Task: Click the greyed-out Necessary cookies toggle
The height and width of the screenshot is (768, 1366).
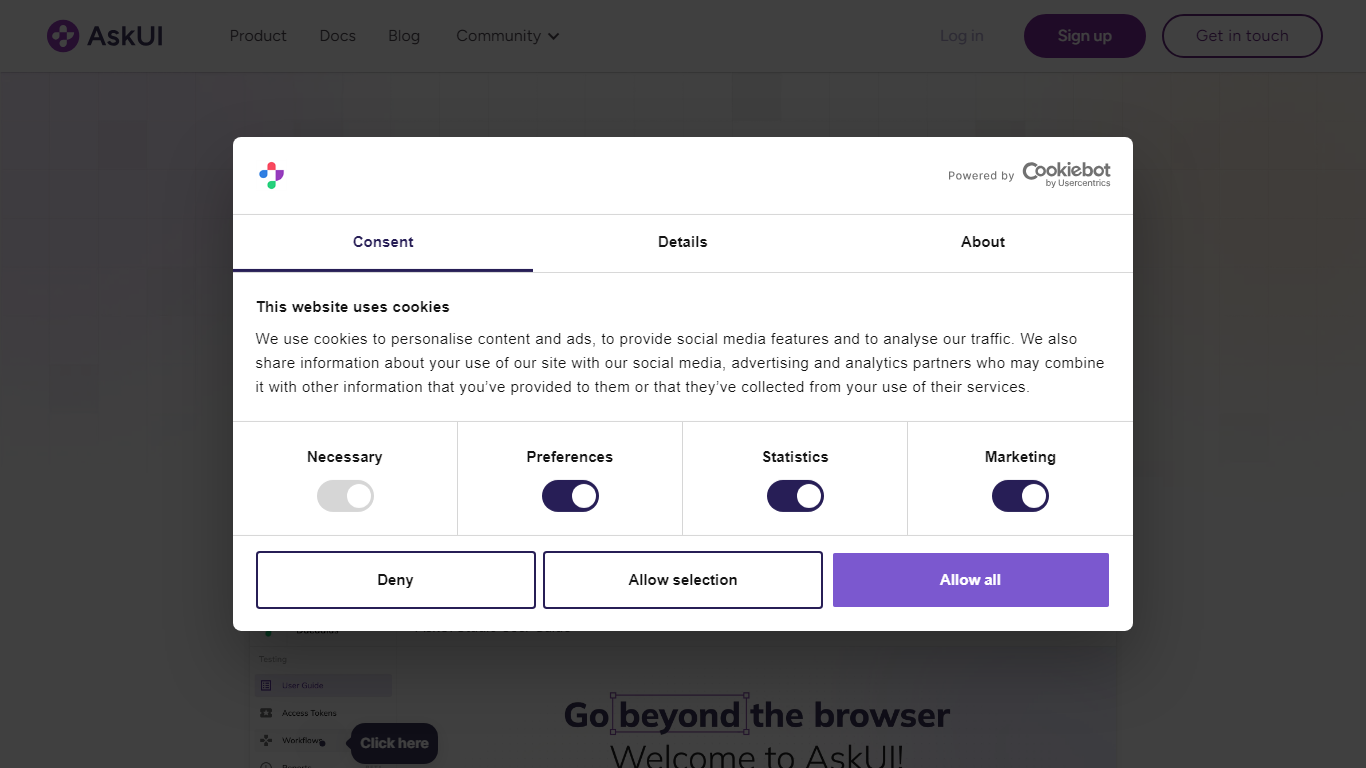Action: pos(345,496)
